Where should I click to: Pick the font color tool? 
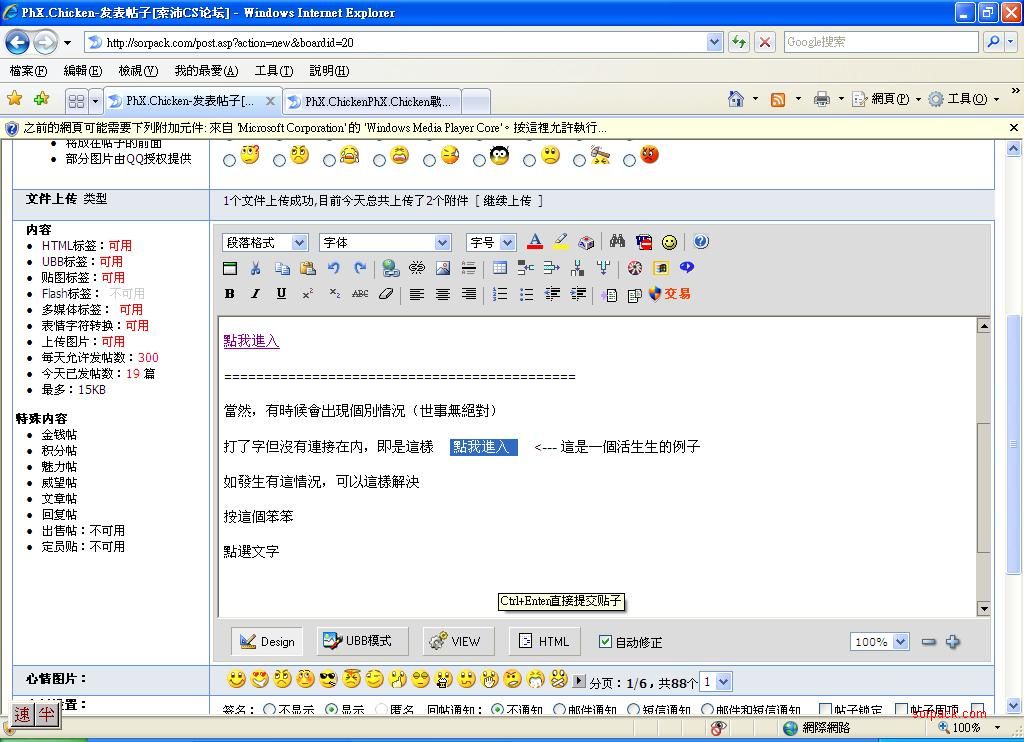535,242
